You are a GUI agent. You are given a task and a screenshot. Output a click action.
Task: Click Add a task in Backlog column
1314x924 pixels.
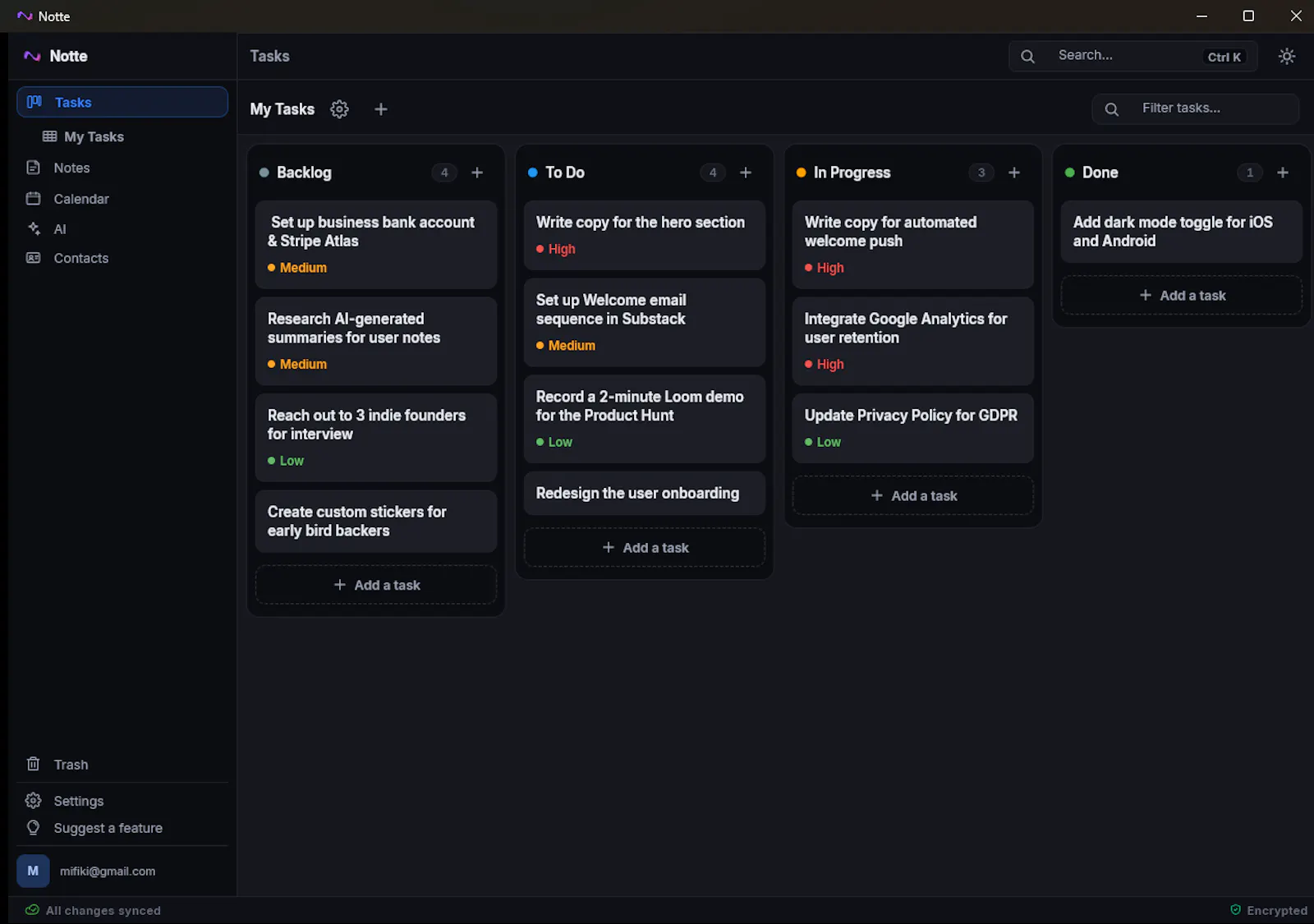[x=376, y=585]
